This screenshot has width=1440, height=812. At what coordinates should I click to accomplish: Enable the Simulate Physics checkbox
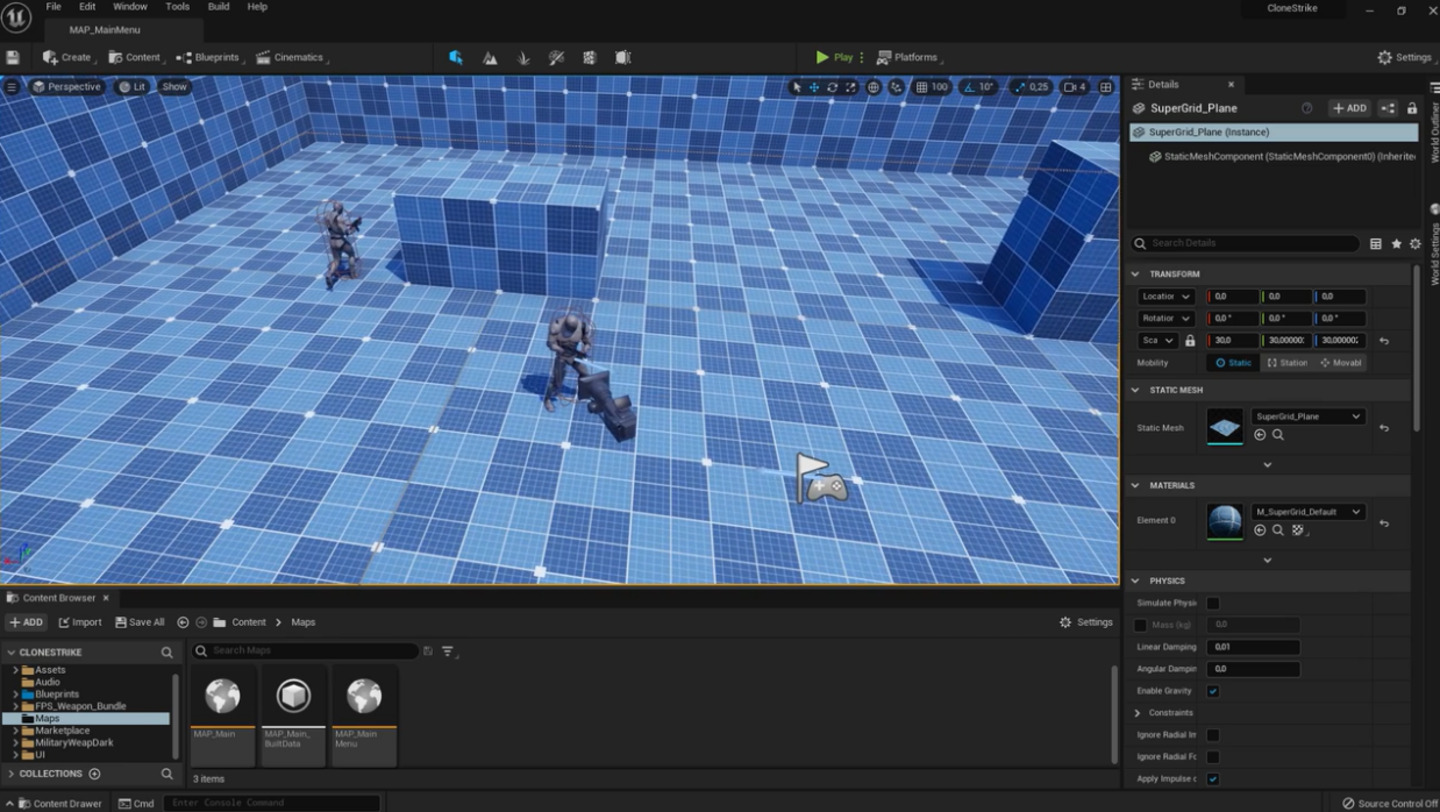coord(1213,603)
